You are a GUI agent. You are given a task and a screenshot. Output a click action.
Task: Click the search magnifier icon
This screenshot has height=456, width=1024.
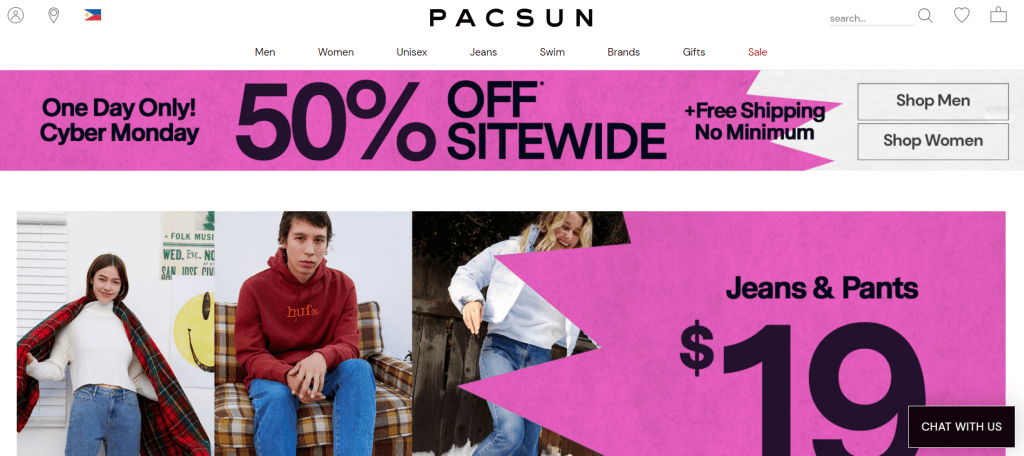(x=925, y=15)
